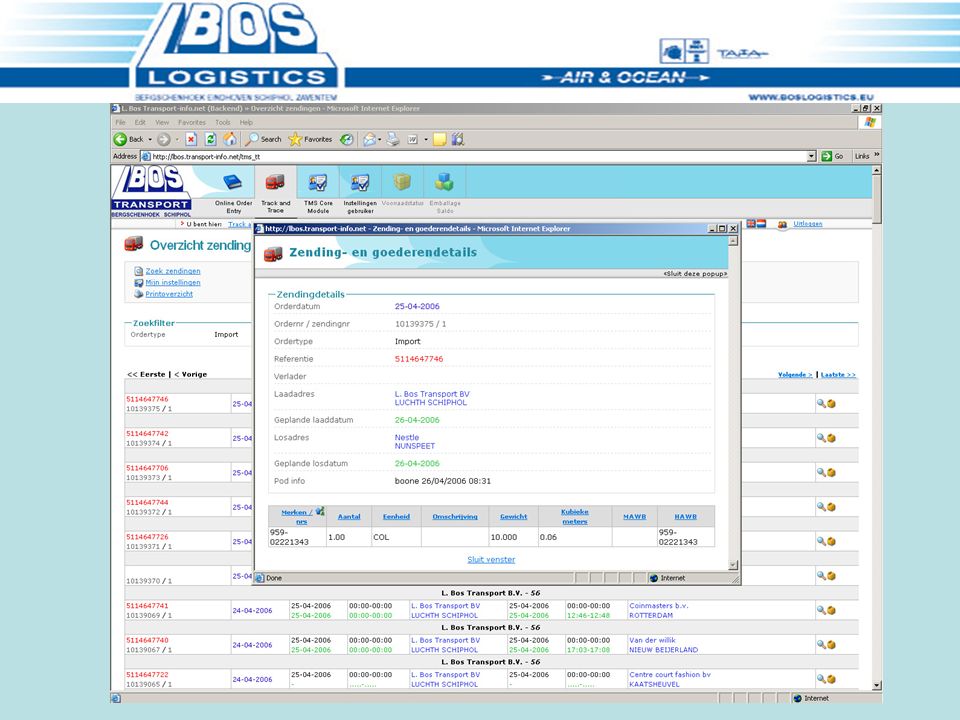Open the Emballage Saldo module
Viewport: 960px width, 720px height.
(444, 192)
